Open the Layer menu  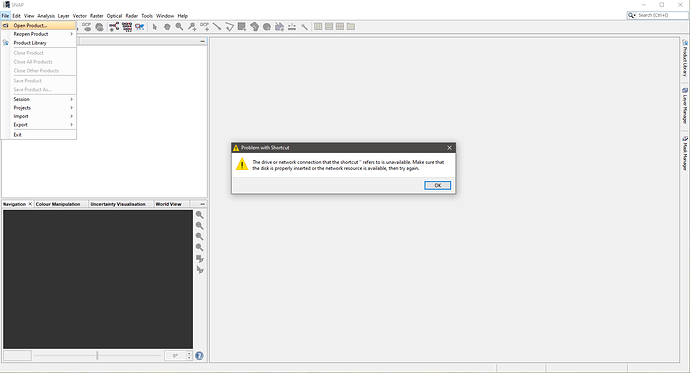(64, 16)
